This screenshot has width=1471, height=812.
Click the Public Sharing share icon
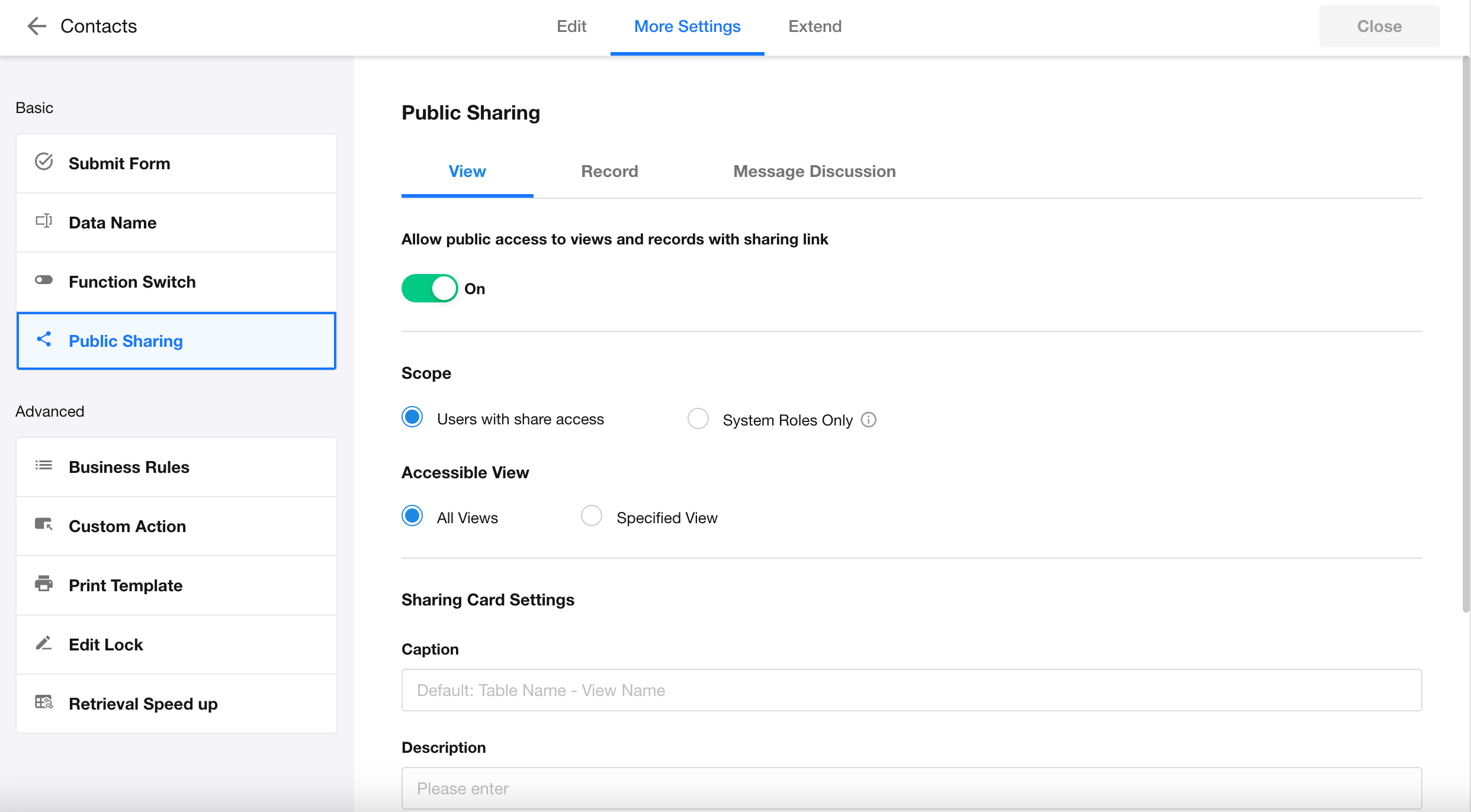[x=44, y=339]
